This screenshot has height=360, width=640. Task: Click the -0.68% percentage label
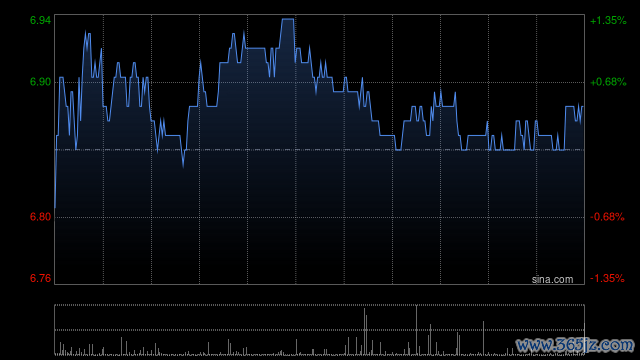click(607, 217)
